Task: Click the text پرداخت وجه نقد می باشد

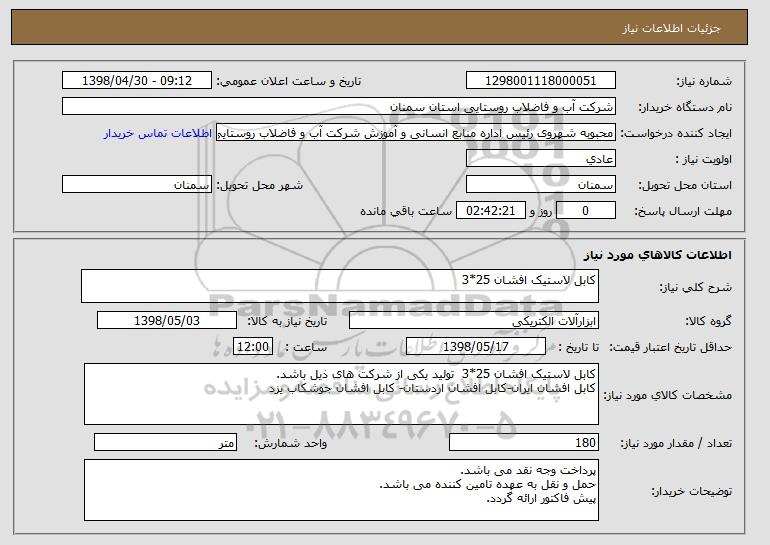Action: 528,470
